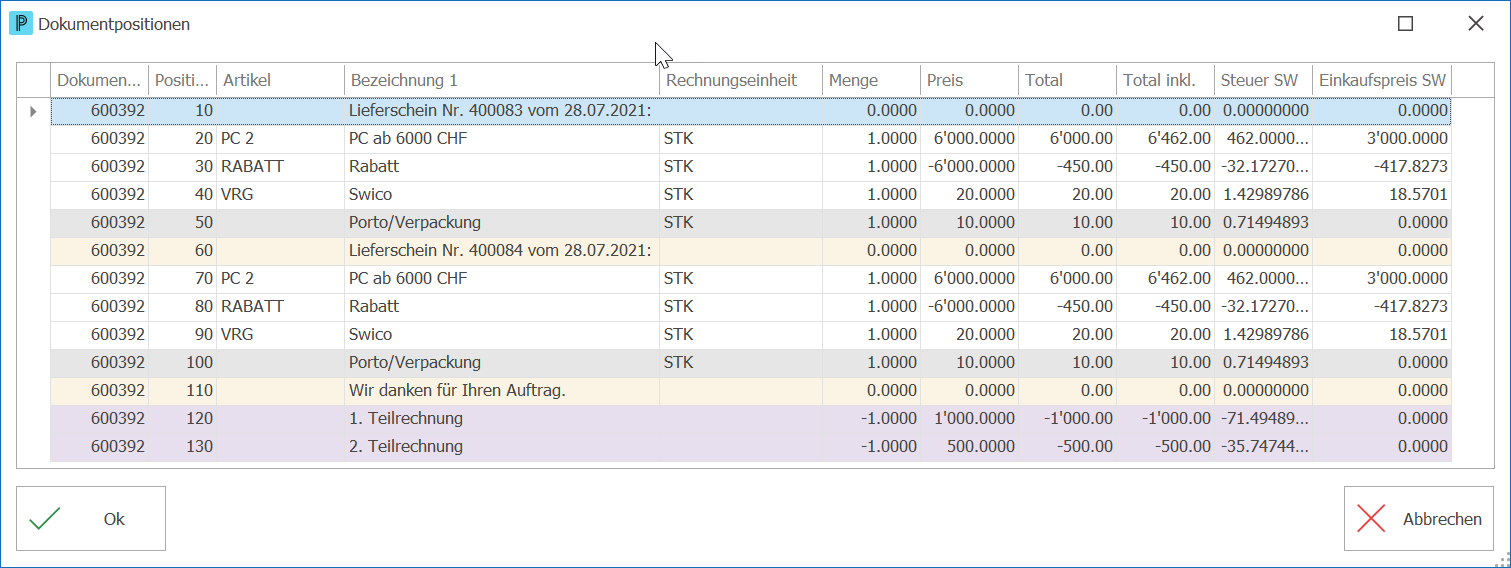This screenshot has width=1511, height=568.
Task: Click price '-6'000.0000' in position 30
Action: pyautogui.click(x=971, y=167)
